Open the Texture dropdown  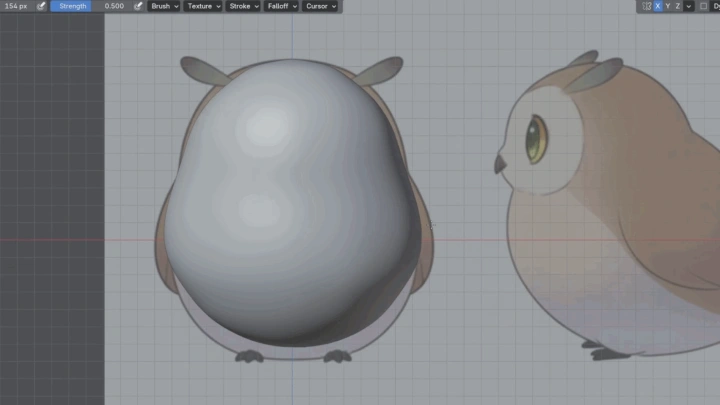point(203,6)
